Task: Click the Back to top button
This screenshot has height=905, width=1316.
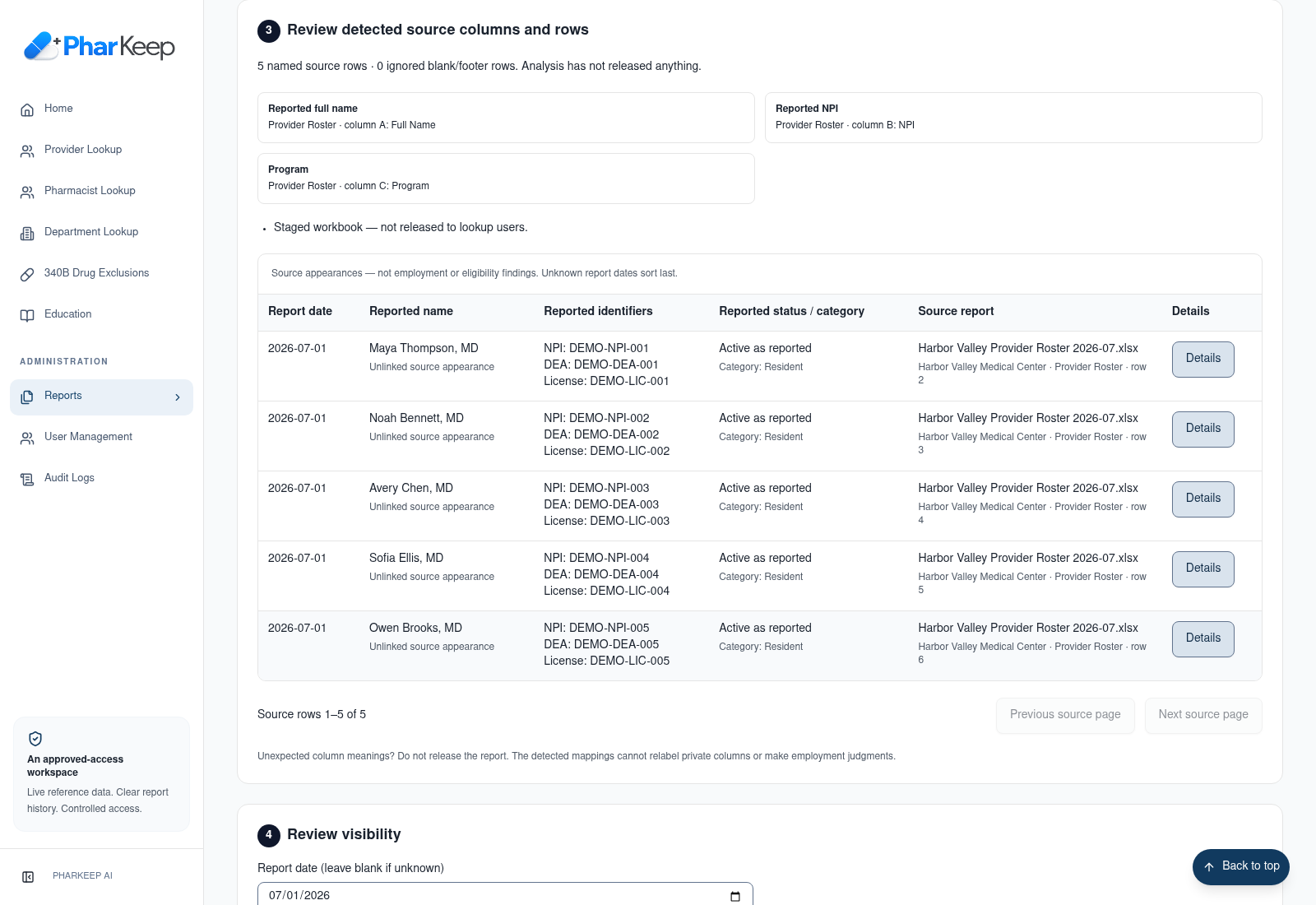Action: [1241, 866]
